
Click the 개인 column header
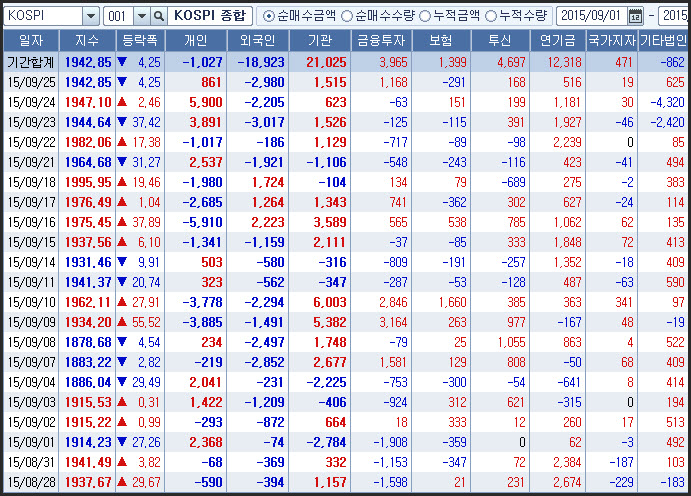195,41
